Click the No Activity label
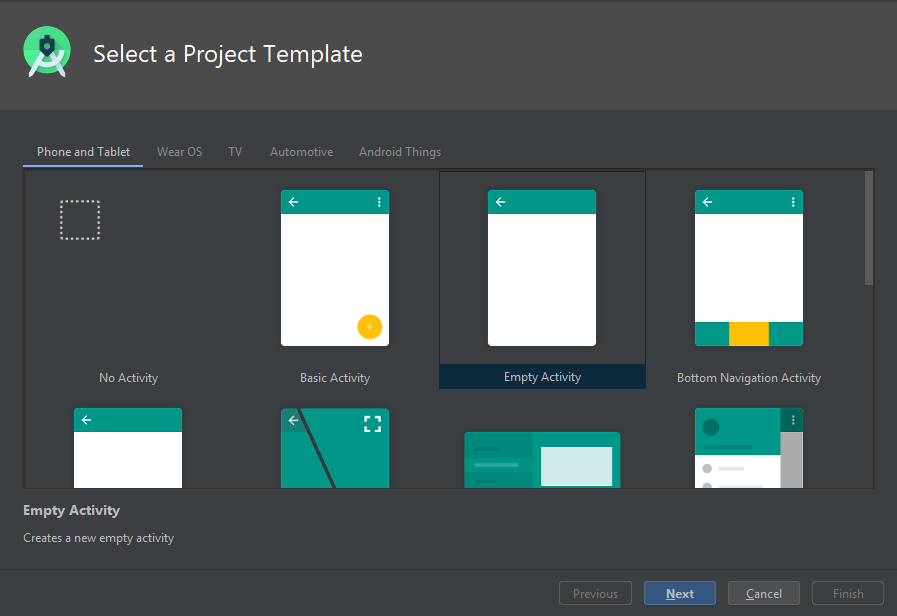Screen dimensions: 897x616 point(128,378)
